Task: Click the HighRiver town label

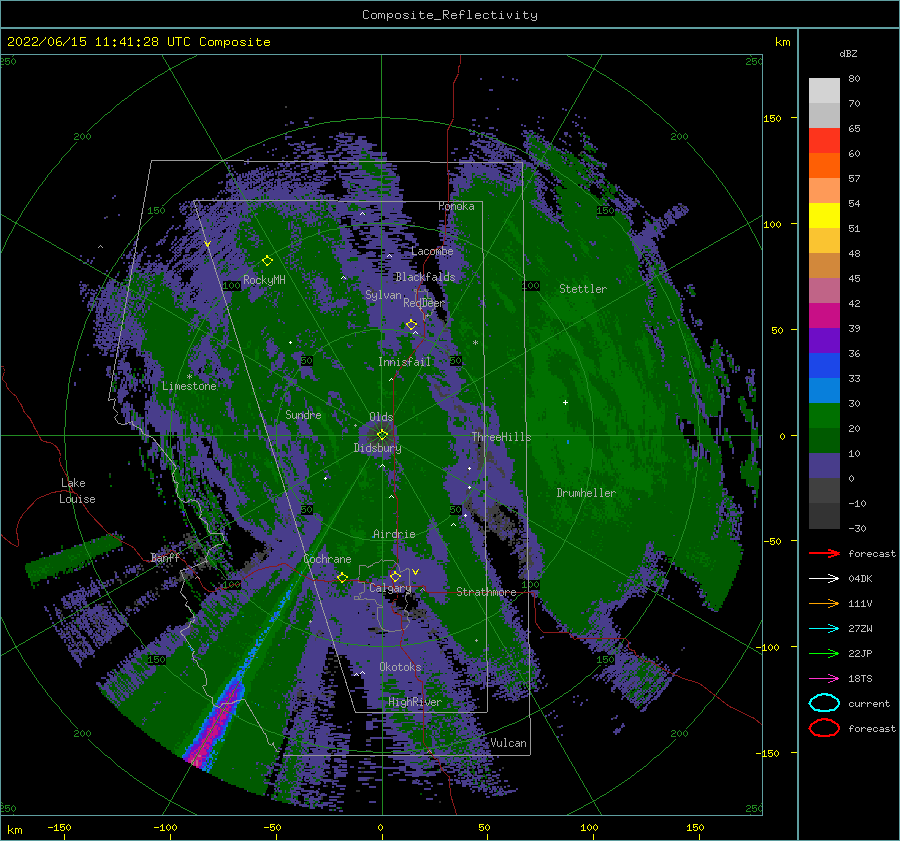Action: pos(415,702)
